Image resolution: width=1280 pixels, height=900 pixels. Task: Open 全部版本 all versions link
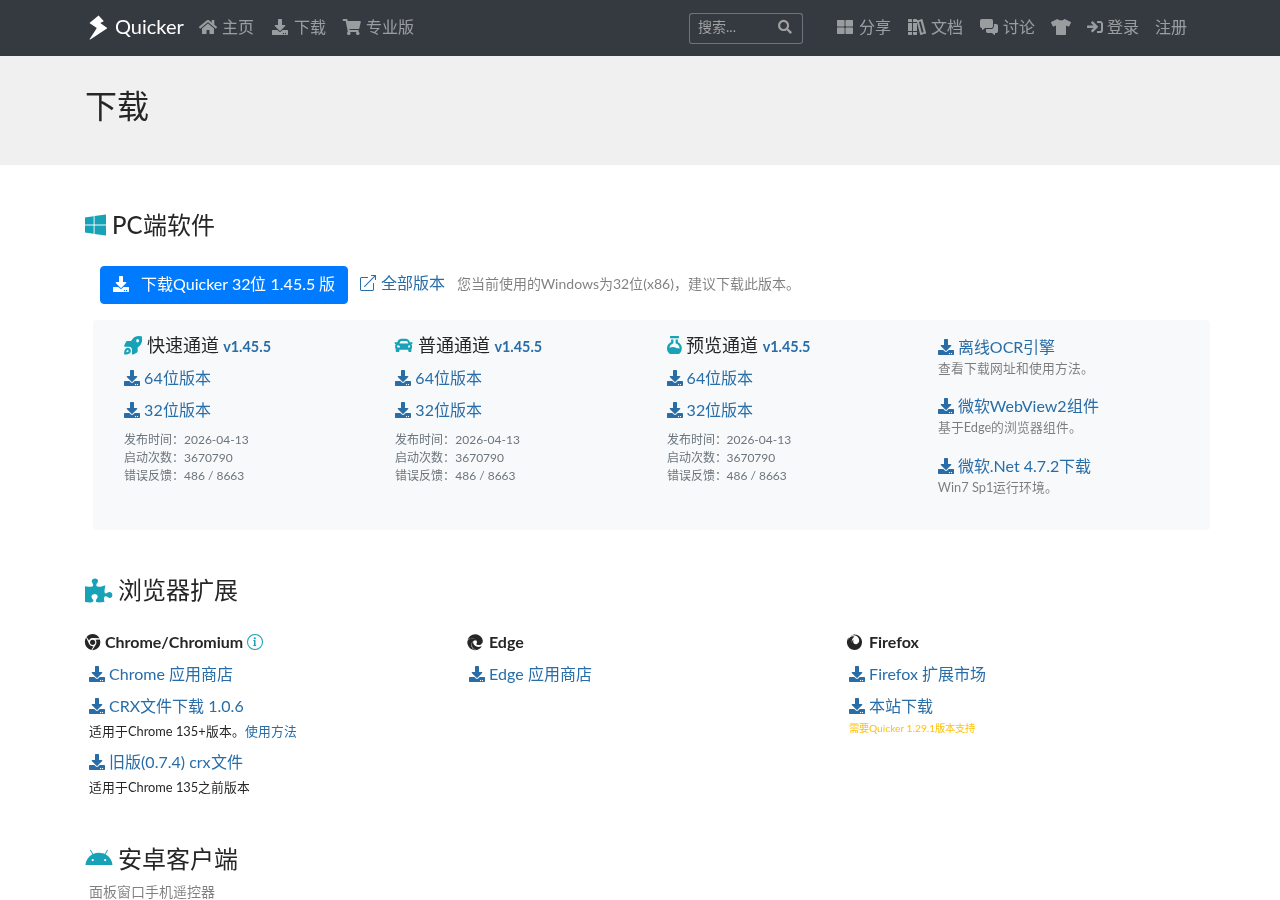[x=402, y=284]
